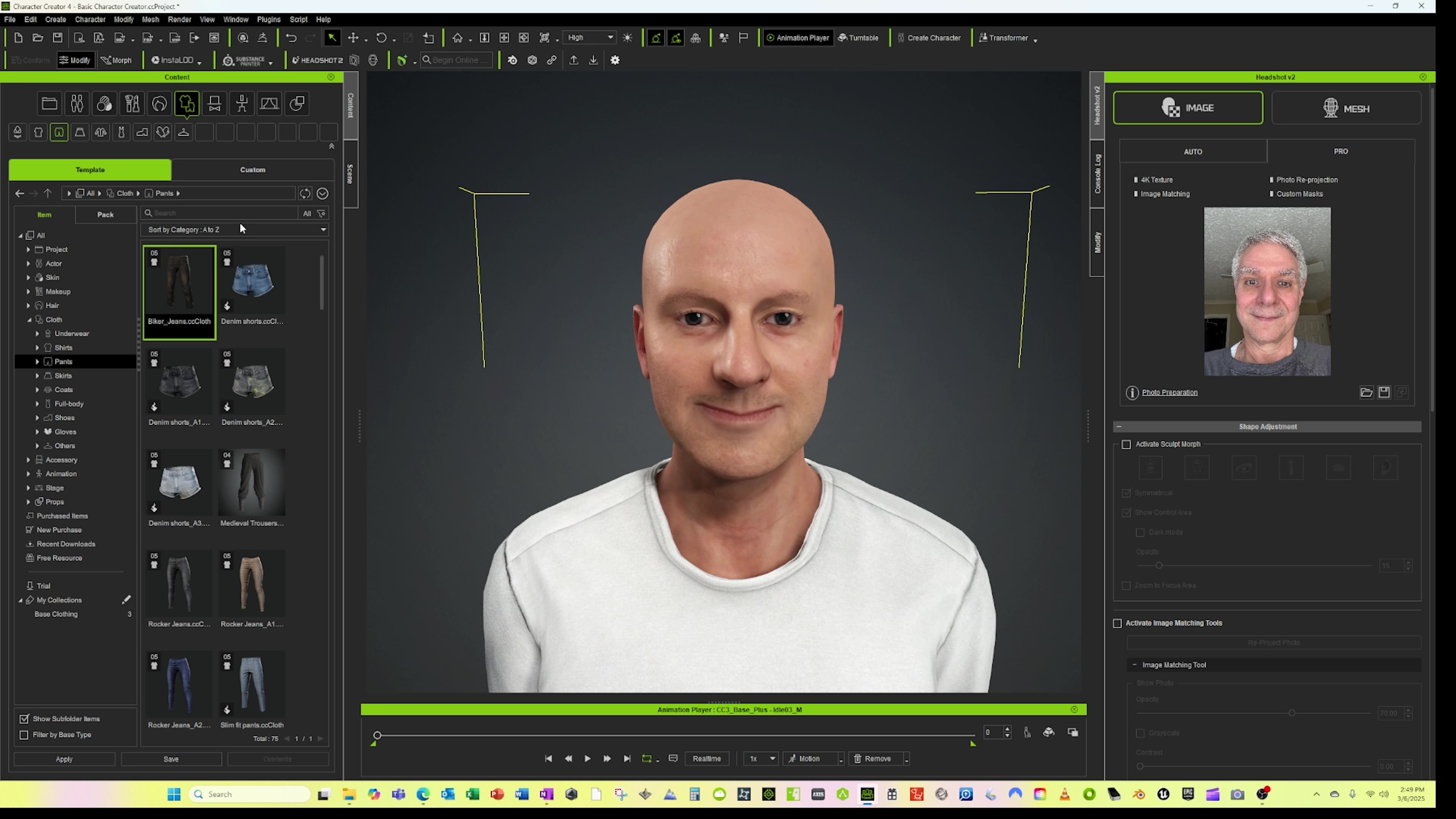Viewport: 1456px width, 819px height.
Task: Click the Apply button
Action: (x=64, y=759)
